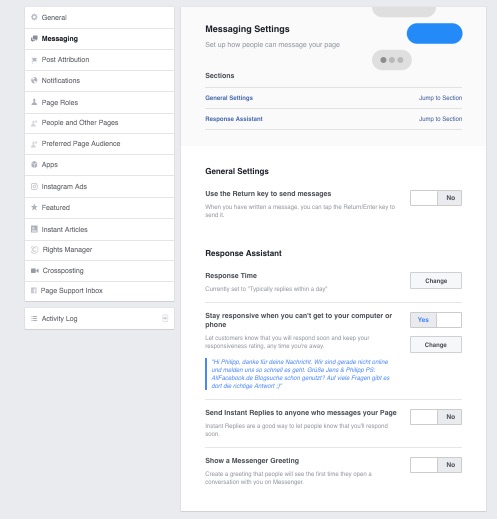Jump to the Response Assistant section
Screen dimensions: 497x519
click(x=440, y=119)
